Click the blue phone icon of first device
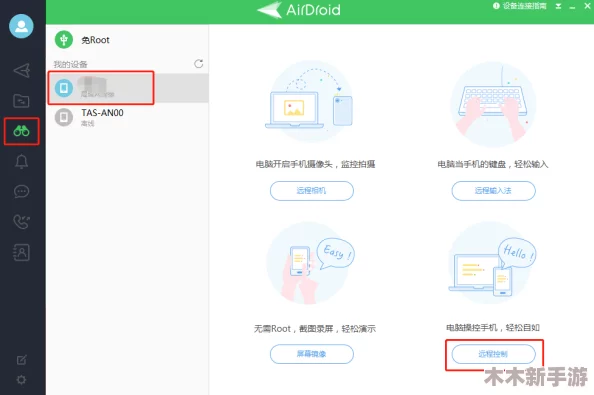Viewport: 594px width, 395px height. (x=64, y=88)
